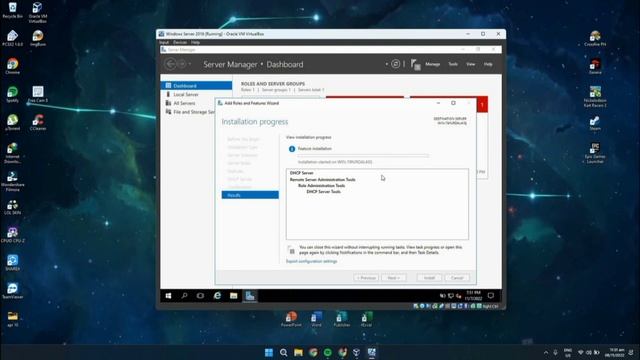Screen dimensions: 640x360
Task: Open the Spotify desktop icon
Action: pyautogui.click(x=12, y=94)
